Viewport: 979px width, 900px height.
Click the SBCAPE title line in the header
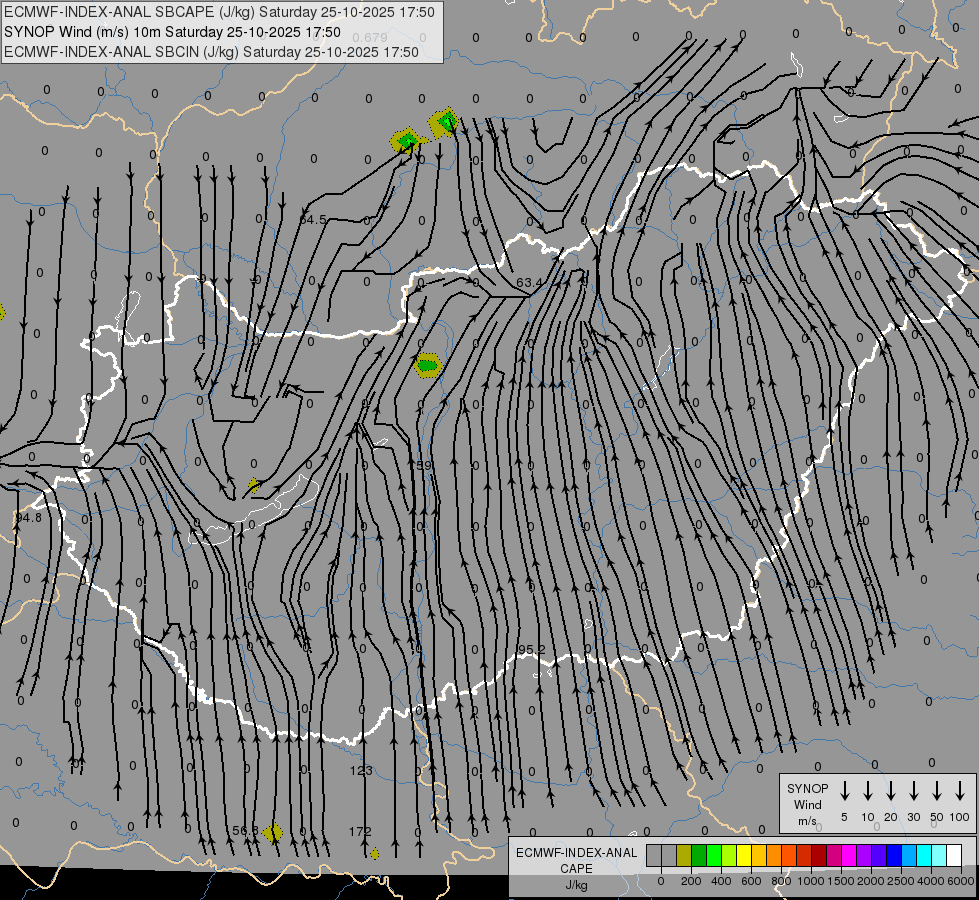219,12
